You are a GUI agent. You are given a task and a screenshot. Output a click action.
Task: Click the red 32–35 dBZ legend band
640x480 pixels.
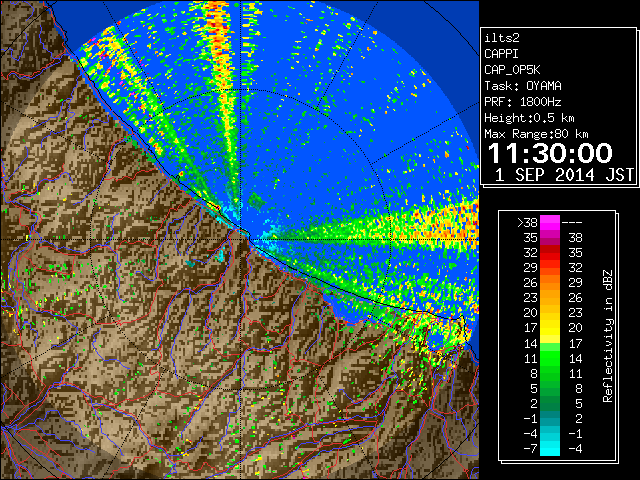coord(550,252)
